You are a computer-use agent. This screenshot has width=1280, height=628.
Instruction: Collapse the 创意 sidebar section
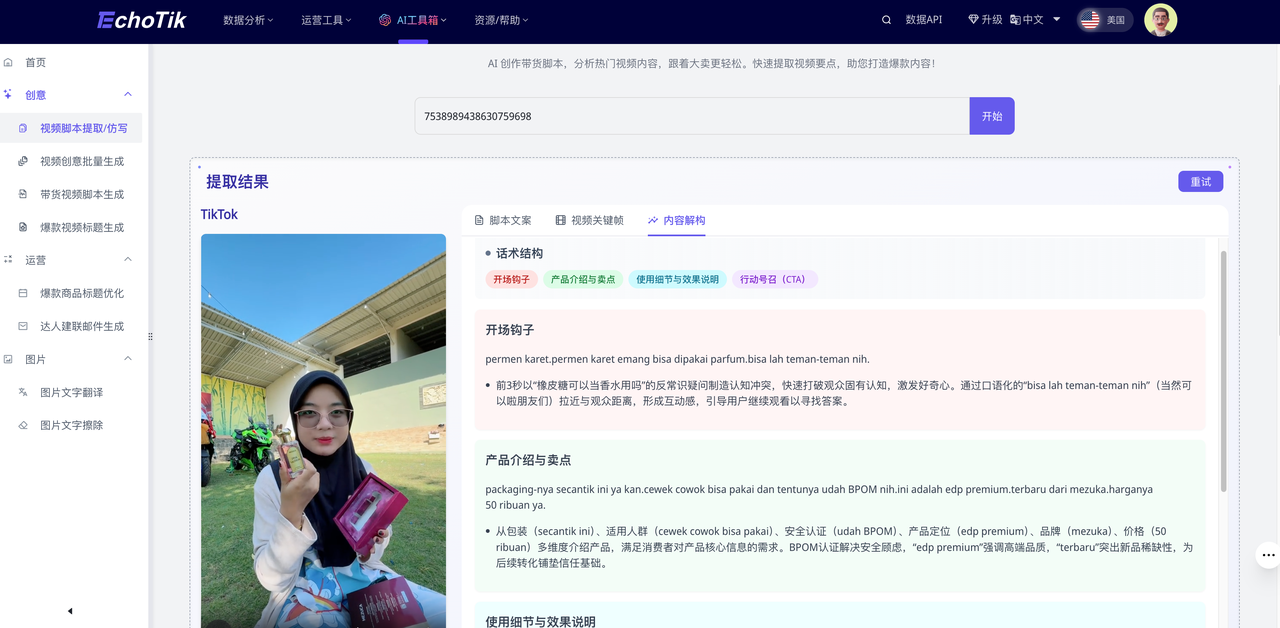(127, 94)
